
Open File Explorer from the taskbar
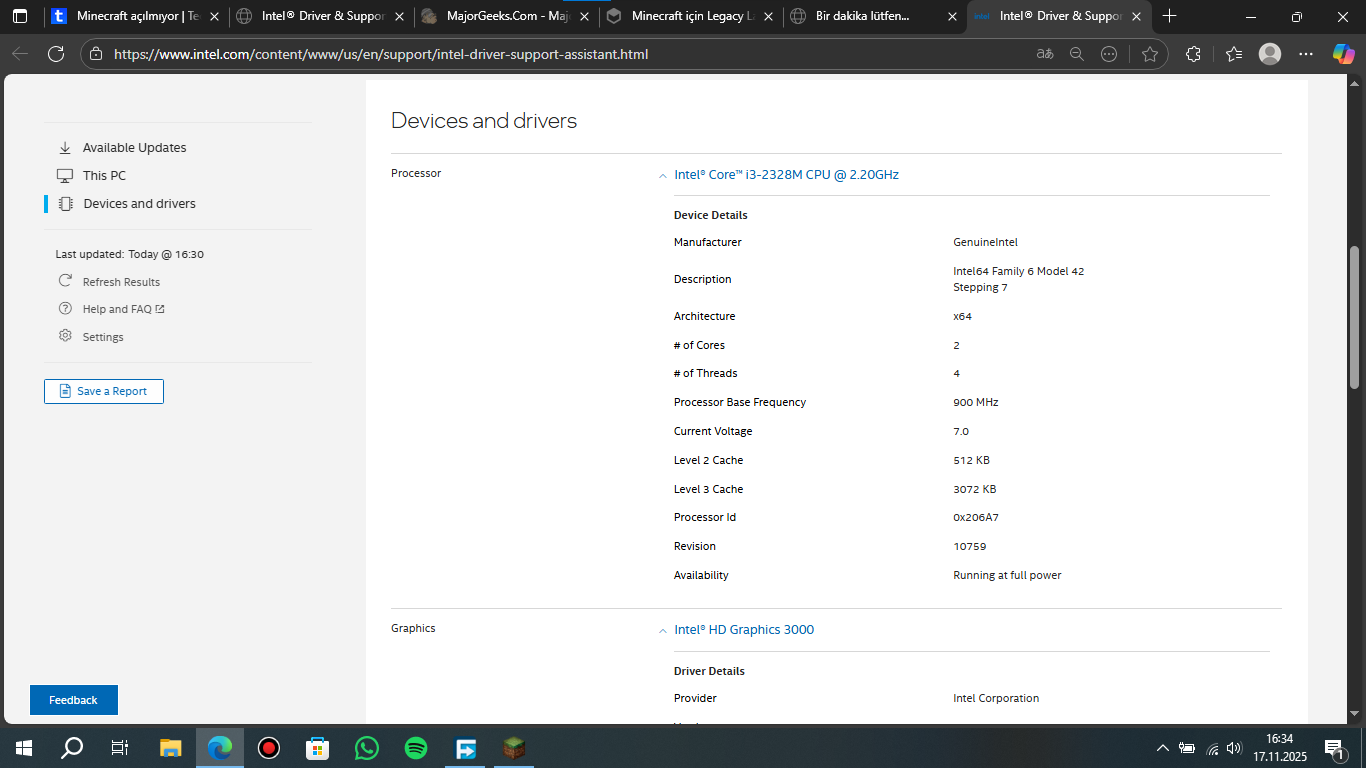[x=171, y=748]
